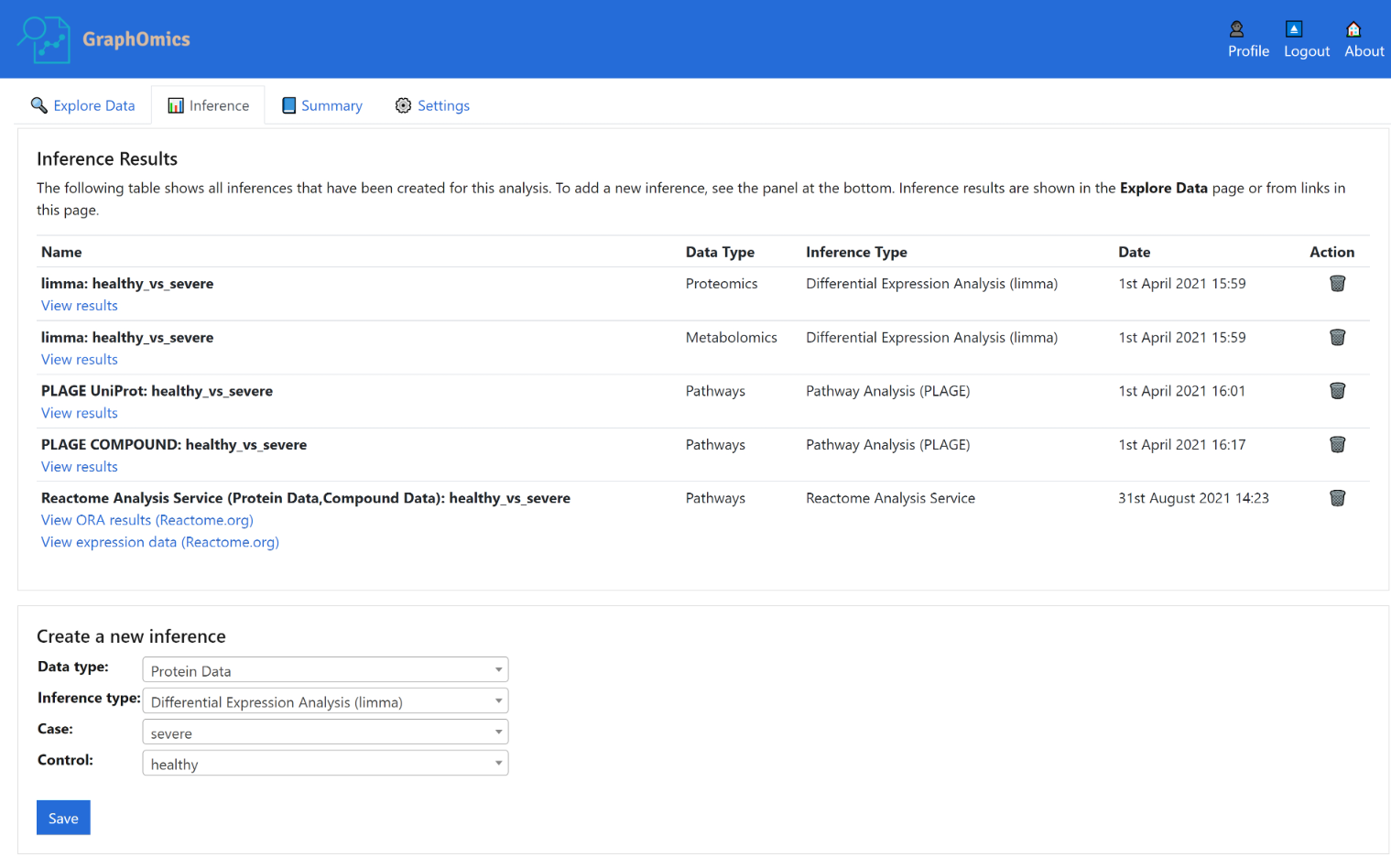Delete the Metabolomics limma inference
Viewport: 1391px width, 868px height.
[x=1337, y=337]
